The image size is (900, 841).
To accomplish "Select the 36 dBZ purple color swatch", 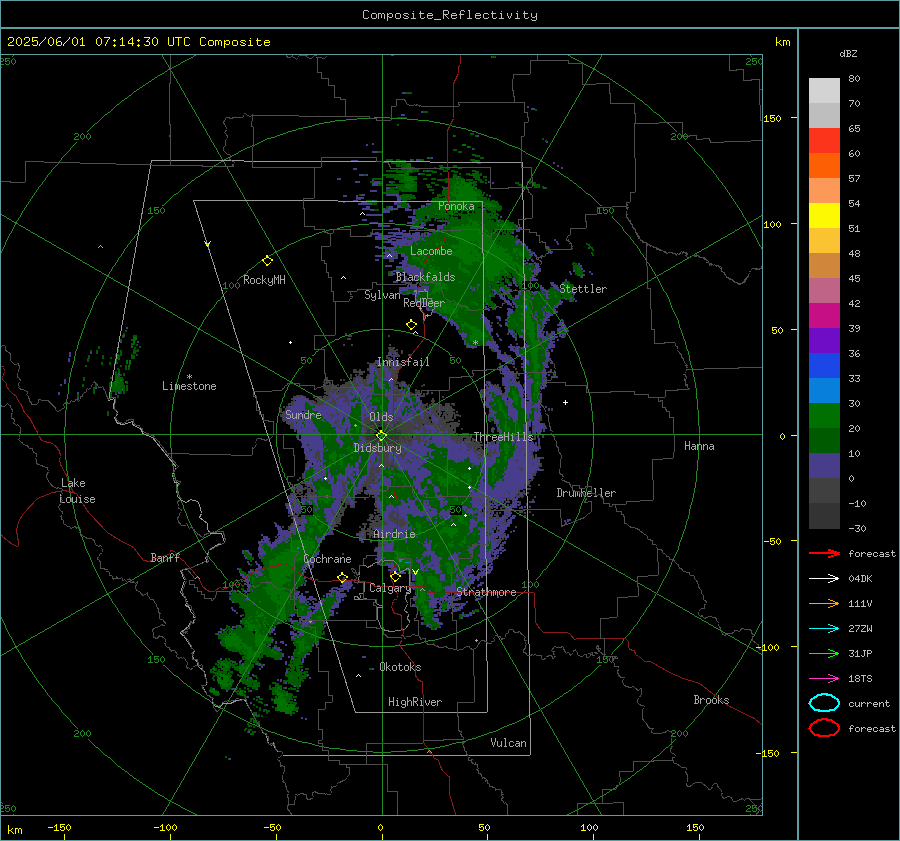I will tap(824, 340).
